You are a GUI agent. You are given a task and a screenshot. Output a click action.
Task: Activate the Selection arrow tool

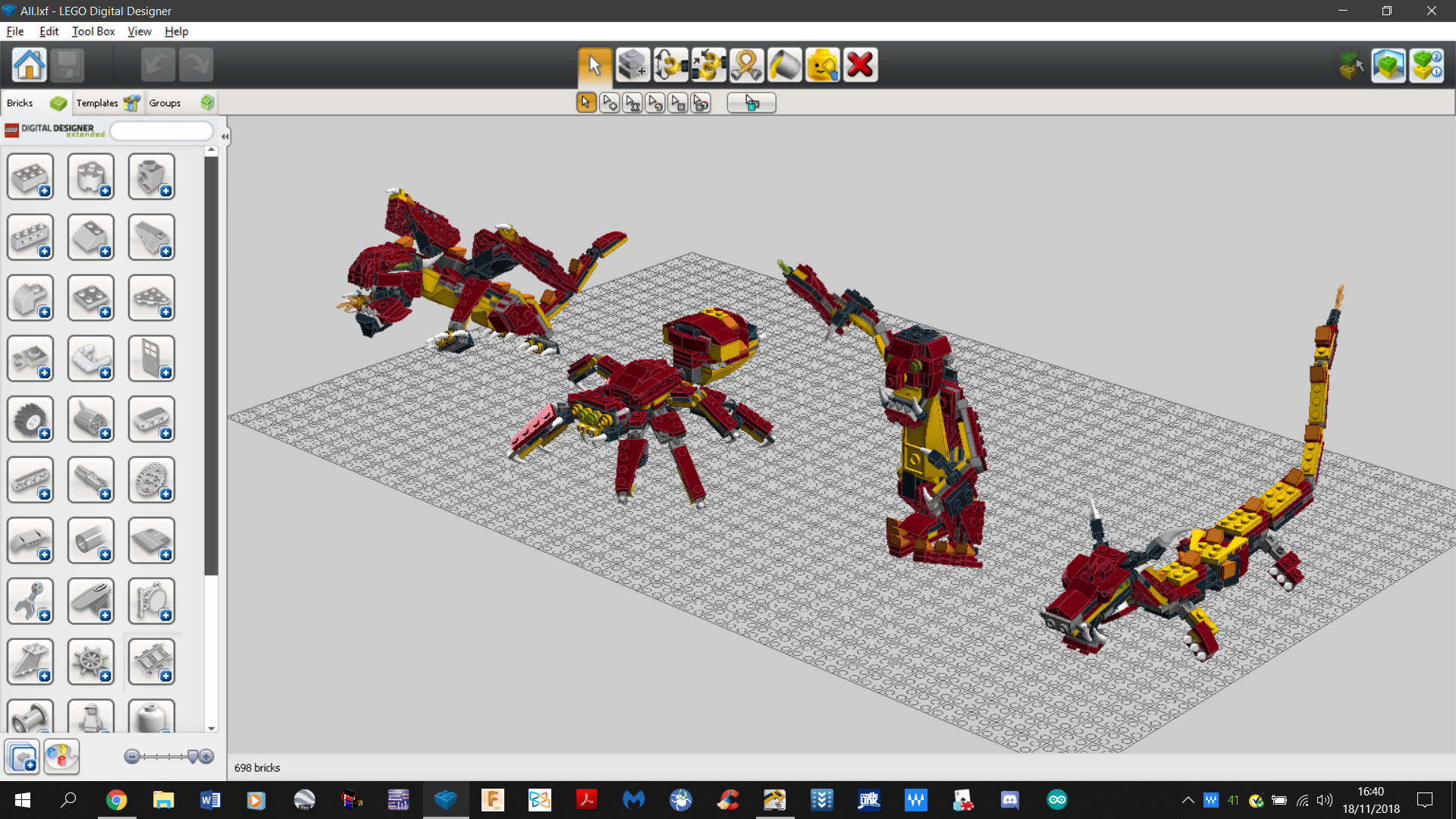tap(595, 65)
